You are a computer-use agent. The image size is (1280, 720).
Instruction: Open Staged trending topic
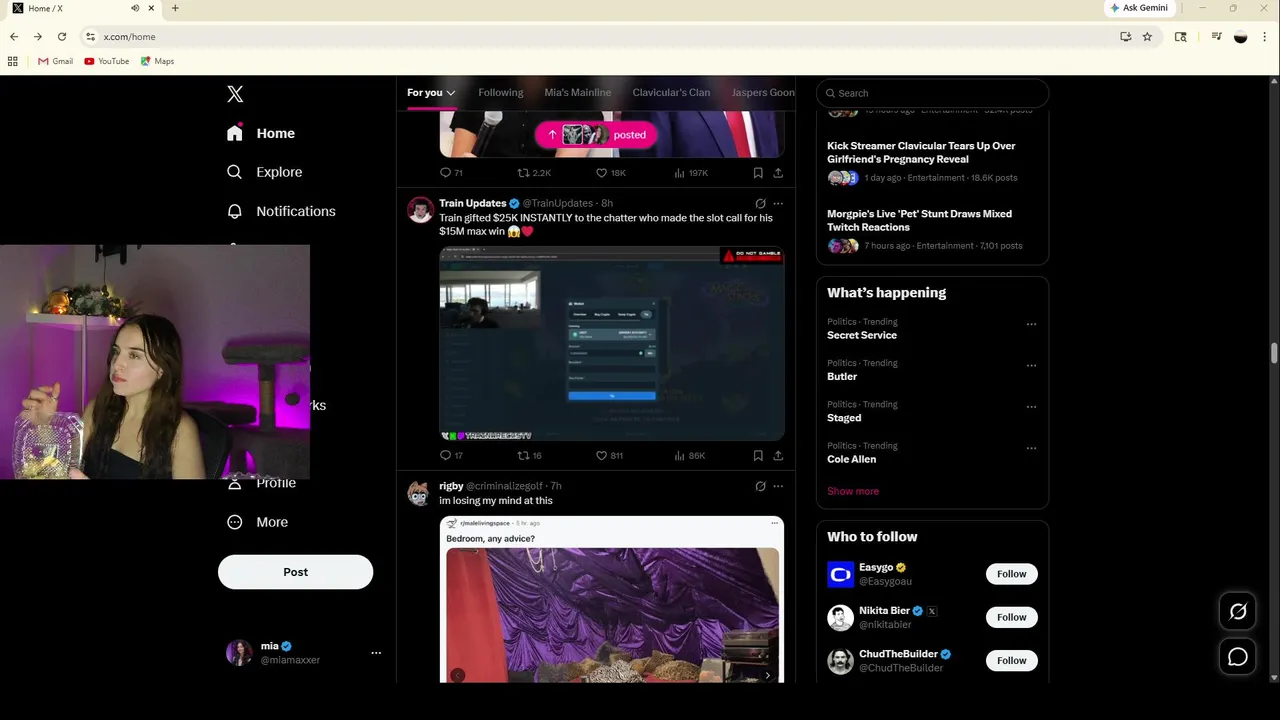pos(844,418)
